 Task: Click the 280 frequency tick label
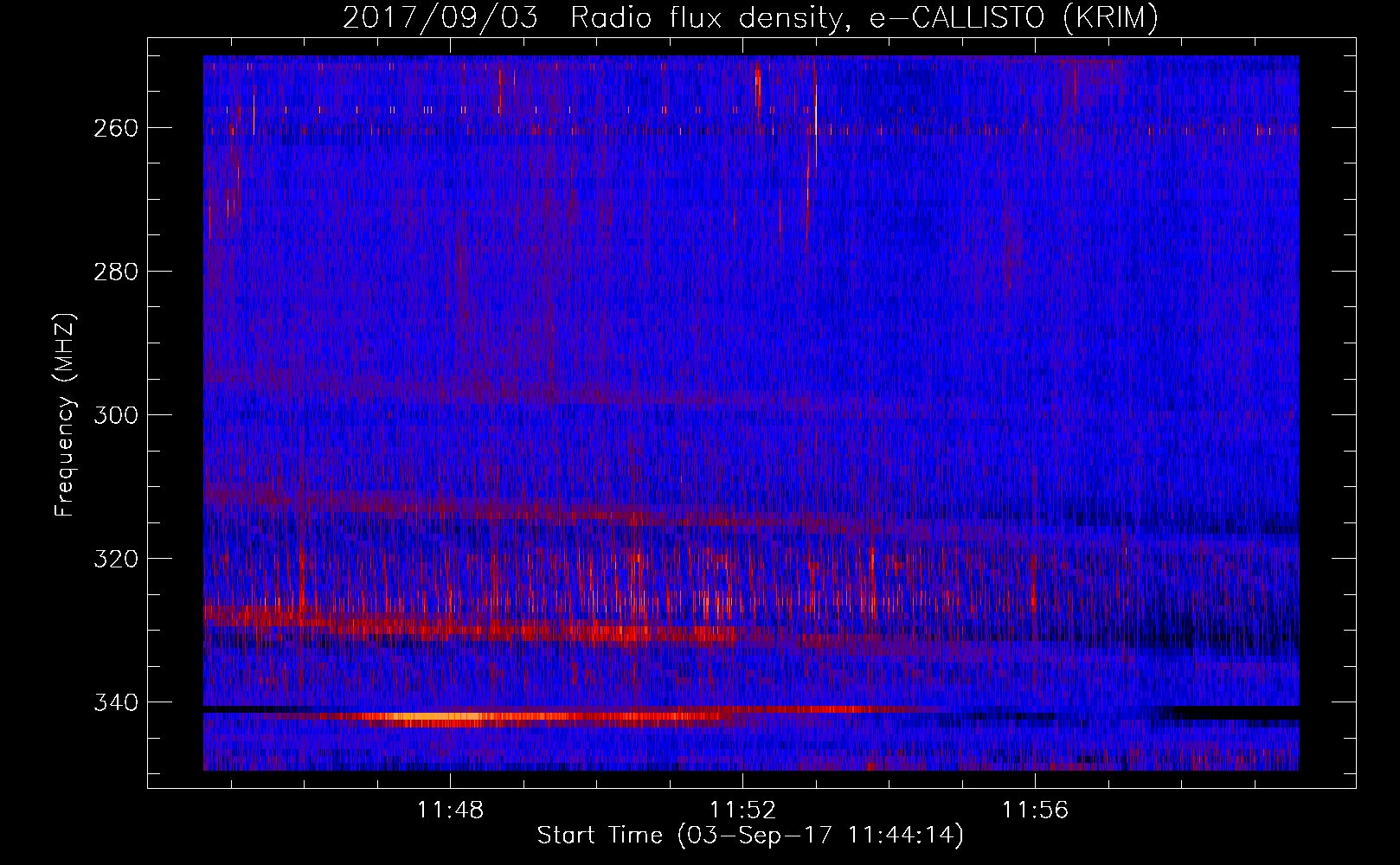tap(116, 272)
